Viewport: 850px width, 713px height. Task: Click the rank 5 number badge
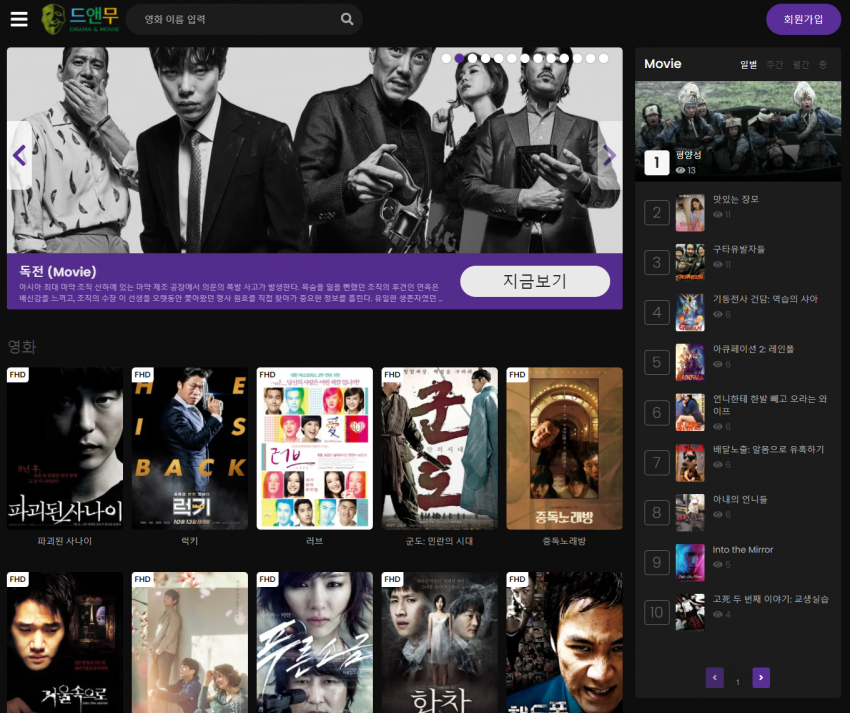tap(656, 362)
